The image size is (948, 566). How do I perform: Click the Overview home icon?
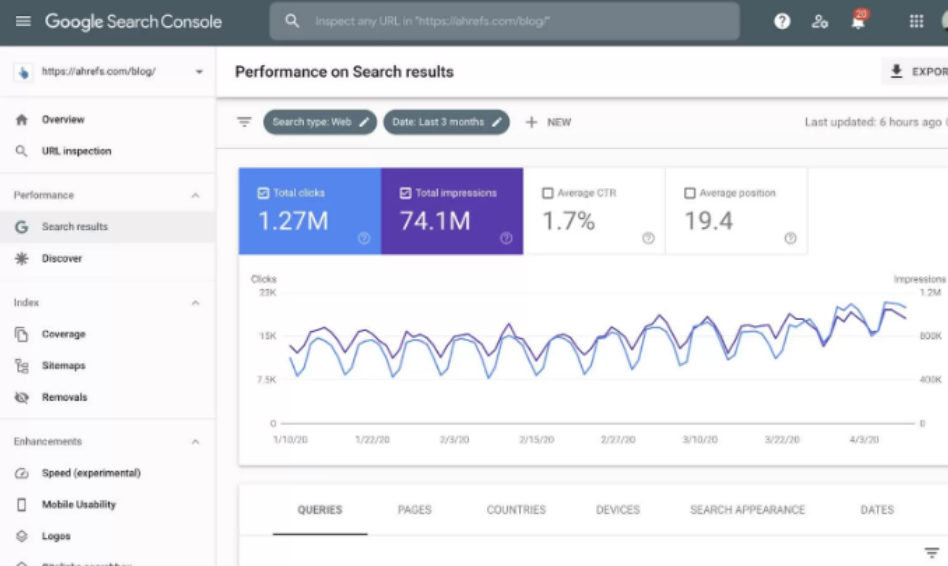coord(22,120)
